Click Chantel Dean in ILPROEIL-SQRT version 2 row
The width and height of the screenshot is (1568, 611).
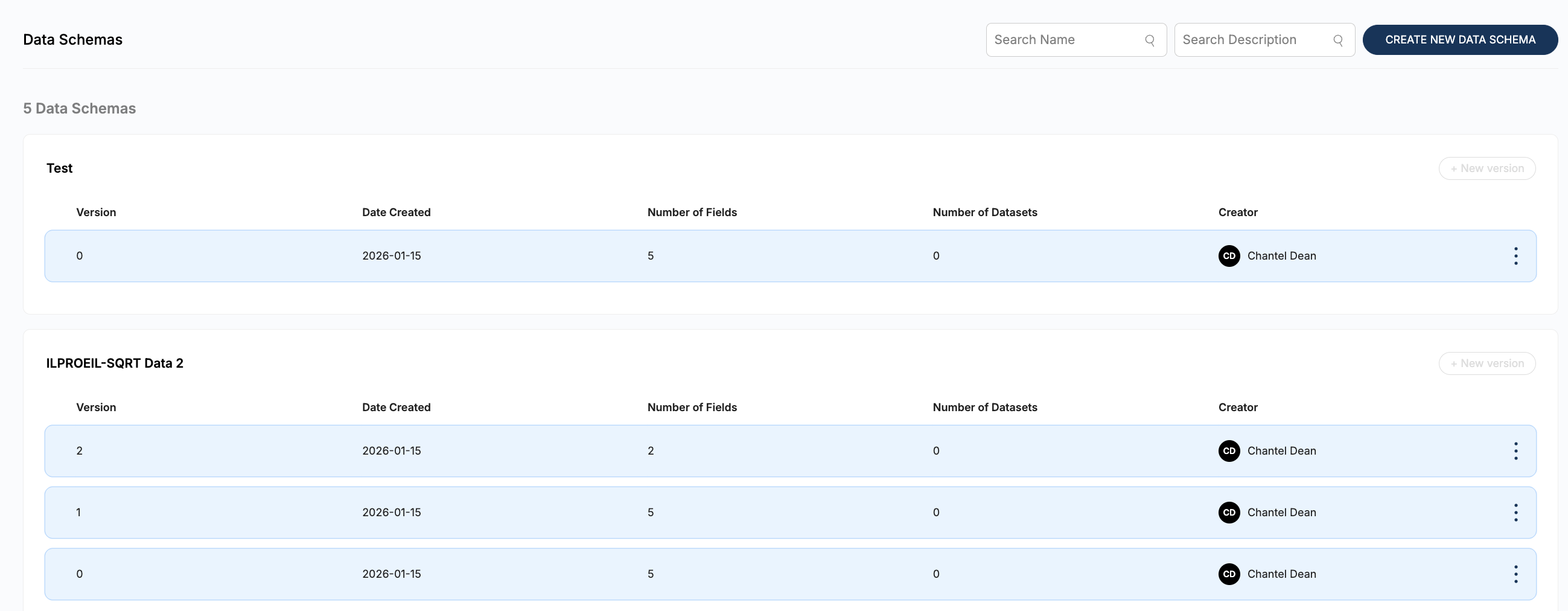click(x=1281, y=451)
